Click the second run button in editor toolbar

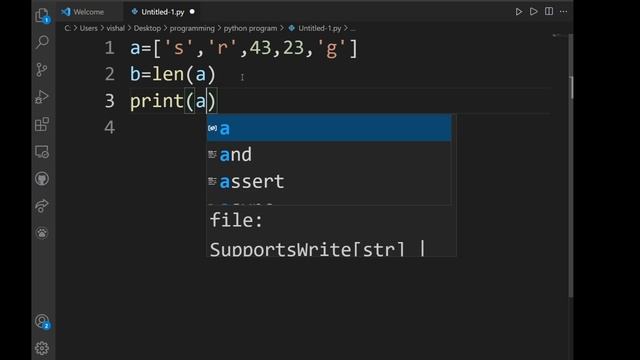click(x=533, y=11)
